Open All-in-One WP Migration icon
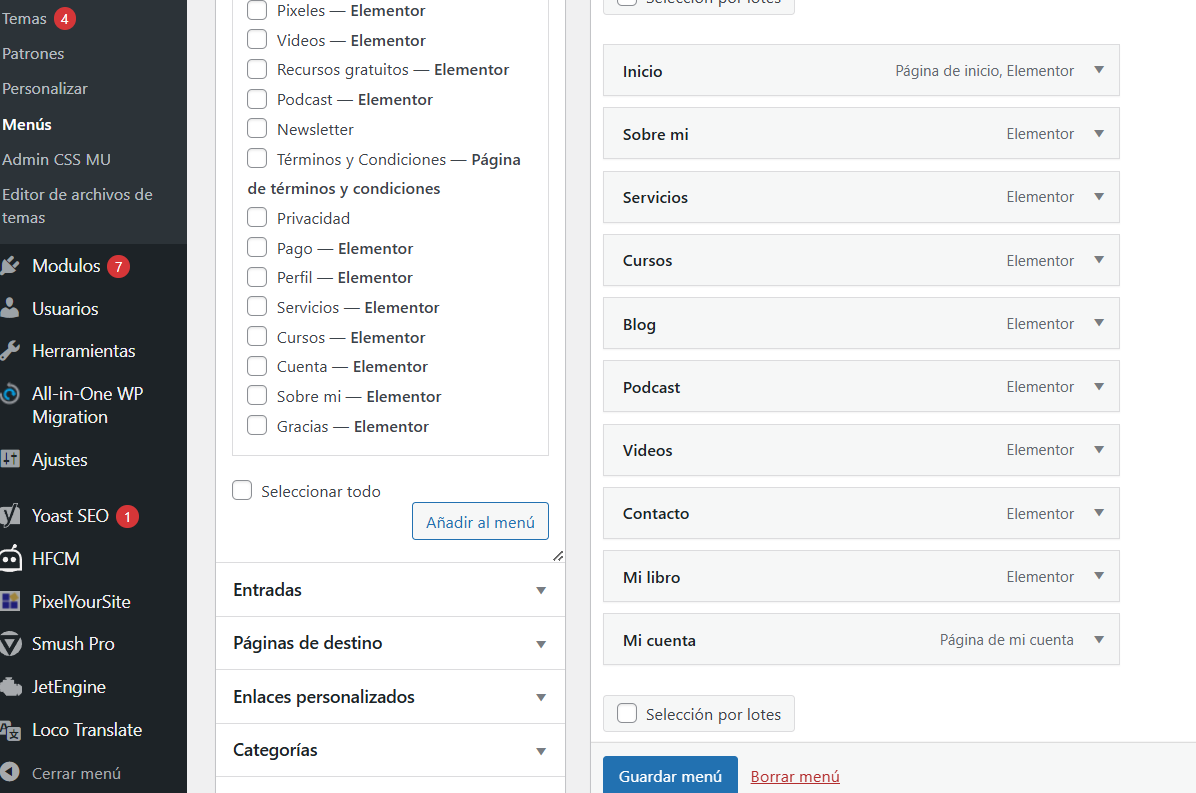The width and height of the screenshot is (1196, 793). point(10,394)
